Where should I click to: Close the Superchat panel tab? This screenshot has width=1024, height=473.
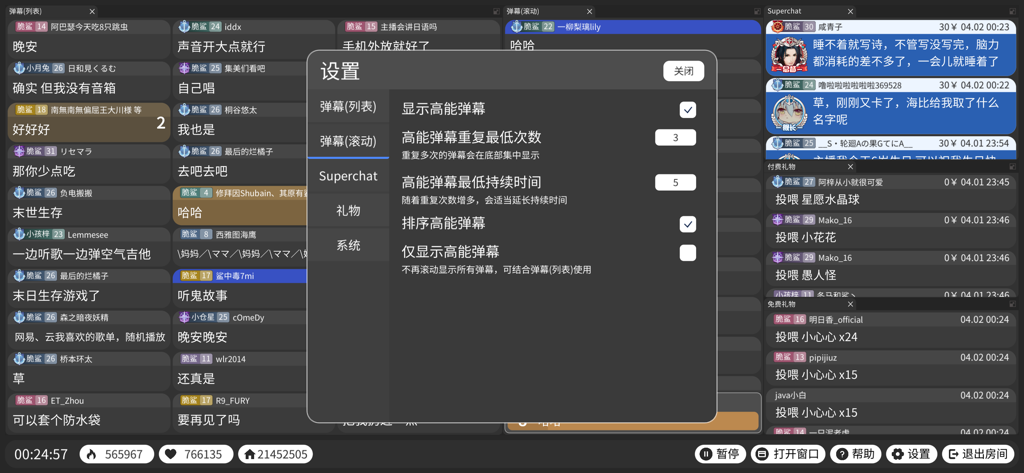click(x=850, y=11)
